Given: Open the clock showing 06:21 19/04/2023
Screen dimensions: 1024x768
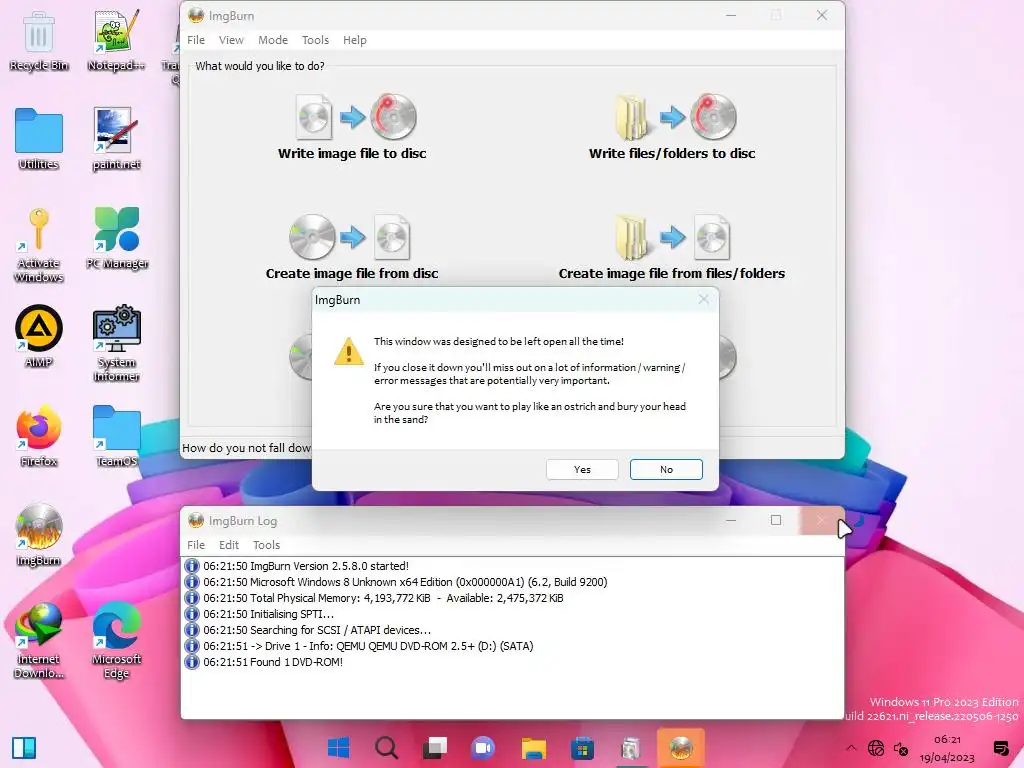Looking at the screenshot, I should 947,748.
